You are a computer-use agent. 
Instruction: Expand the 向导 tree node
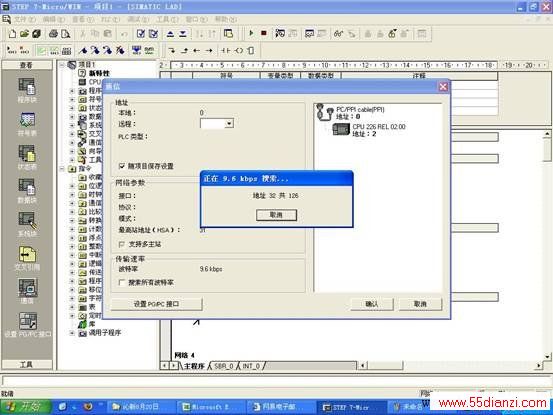pyautogui.click(x=72, y=151)
